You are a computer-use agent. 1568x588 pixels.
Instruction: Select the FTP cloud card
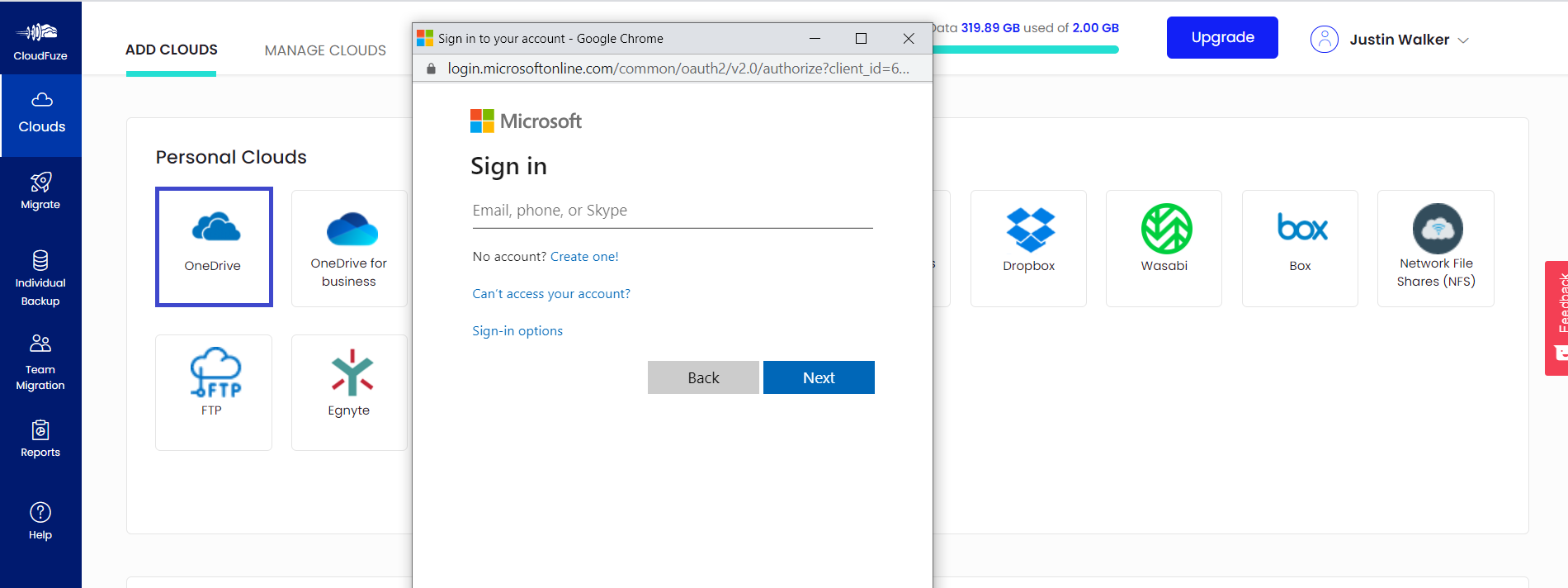pos(214,392)
